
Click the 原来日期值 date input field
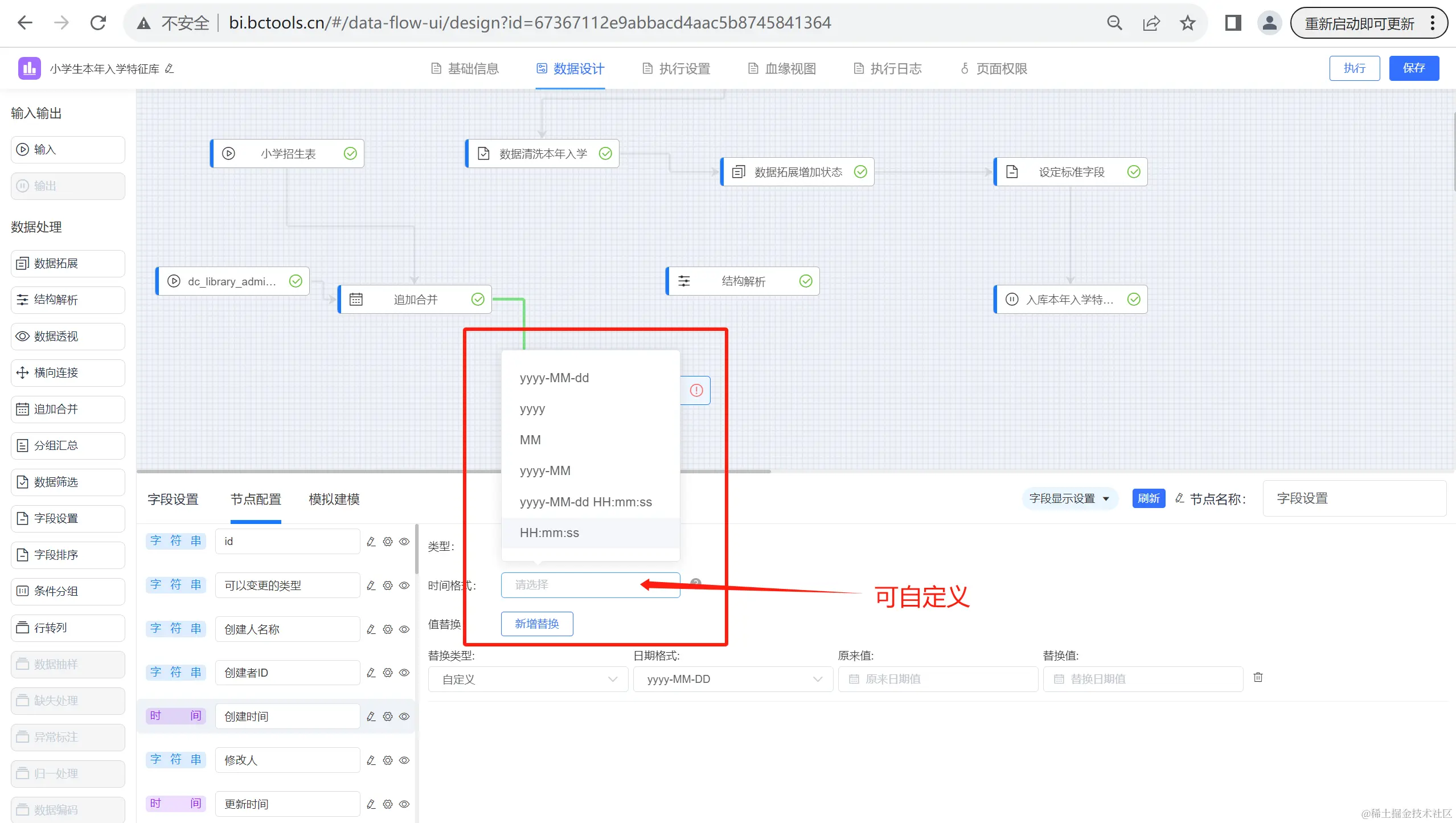pyautogui.click(x=937, y=679)
